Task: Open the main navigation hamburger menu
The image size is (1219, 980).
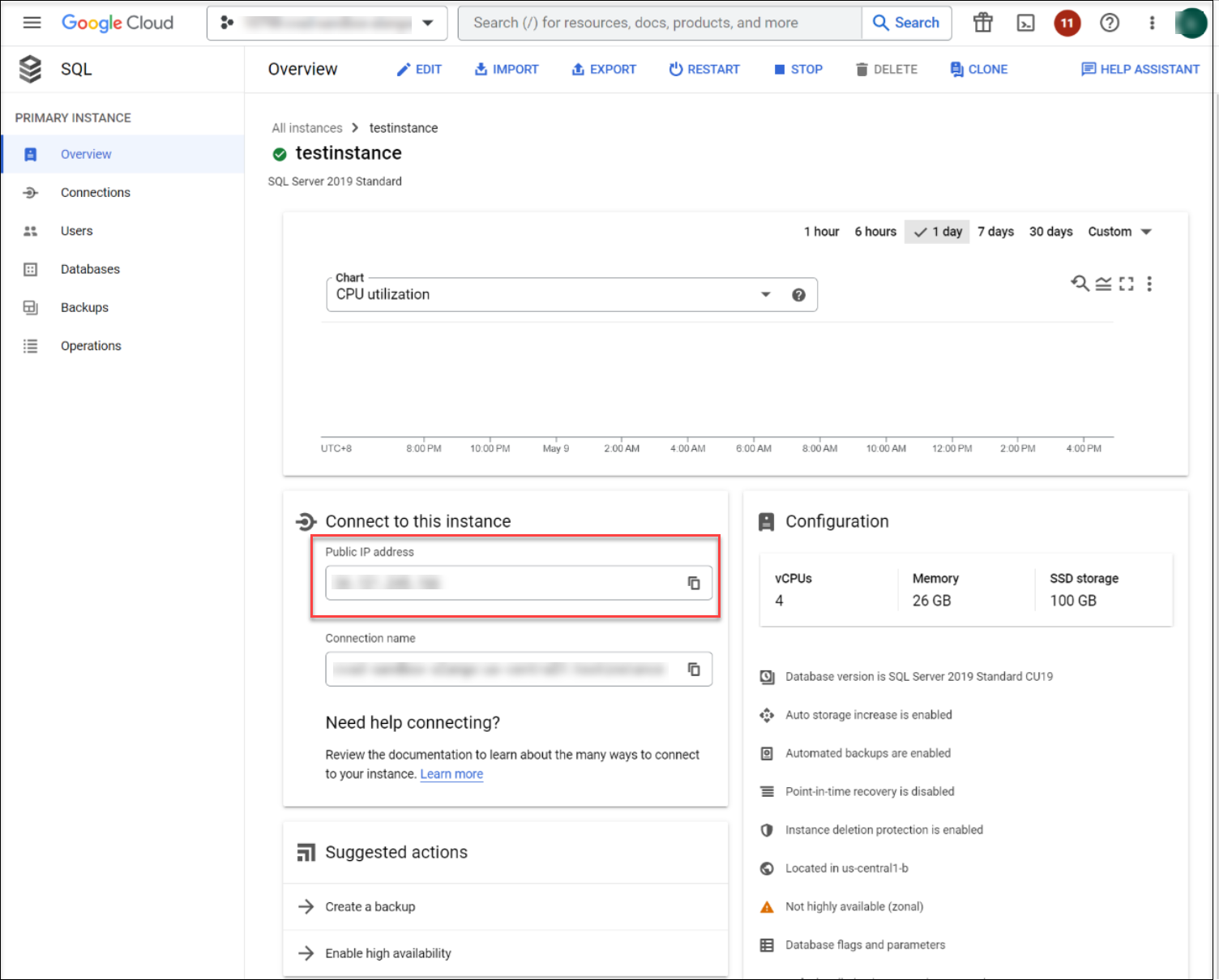Action: (x=32, y=22)
